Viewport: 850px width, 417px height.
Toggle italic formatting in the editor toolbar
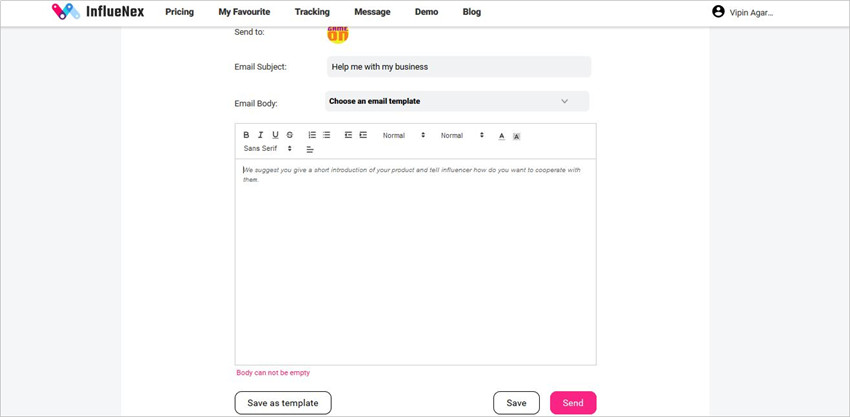[260, 135]
